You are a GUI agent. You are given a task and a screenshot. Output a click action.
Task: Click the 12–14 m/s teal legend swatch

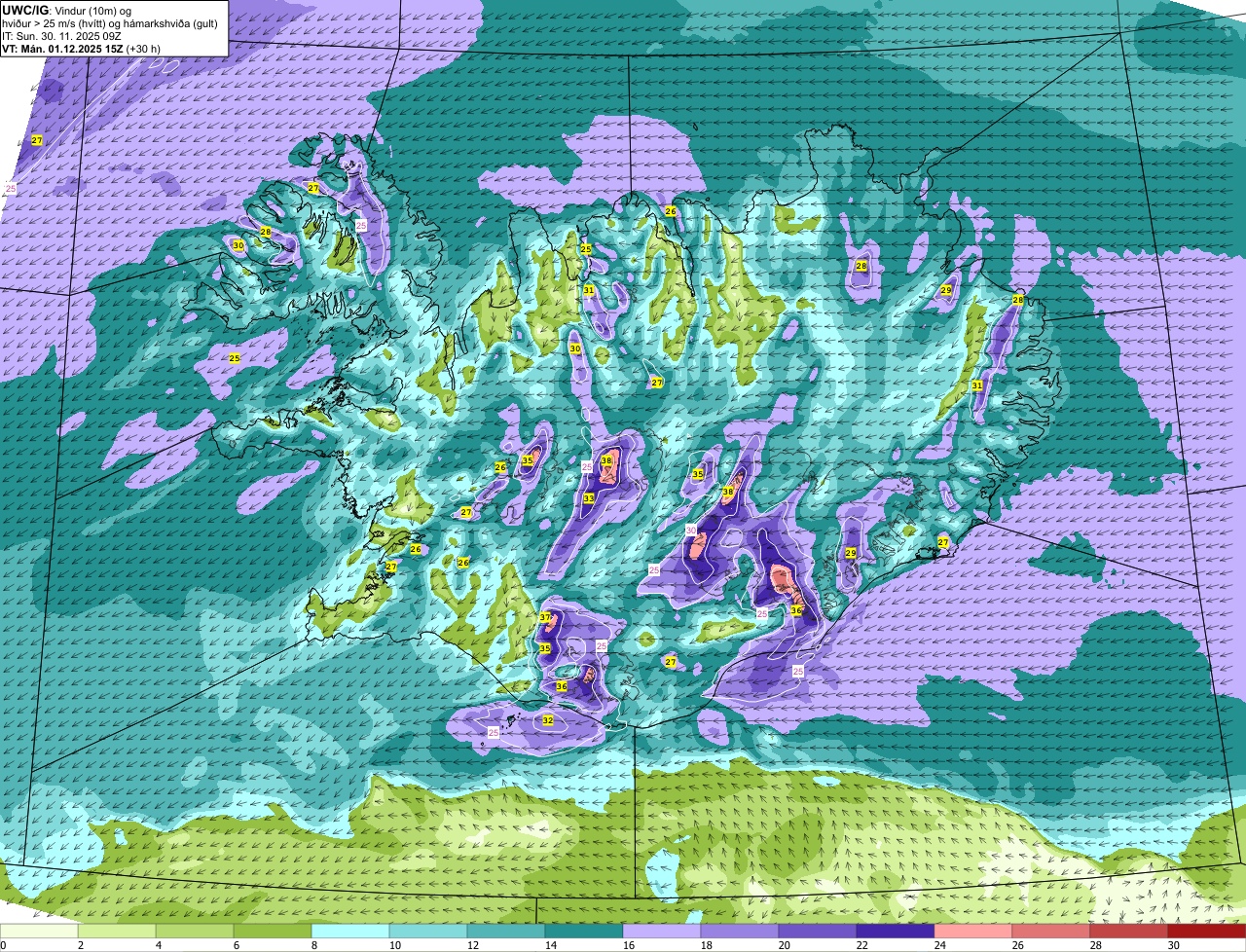pos(506,932)
